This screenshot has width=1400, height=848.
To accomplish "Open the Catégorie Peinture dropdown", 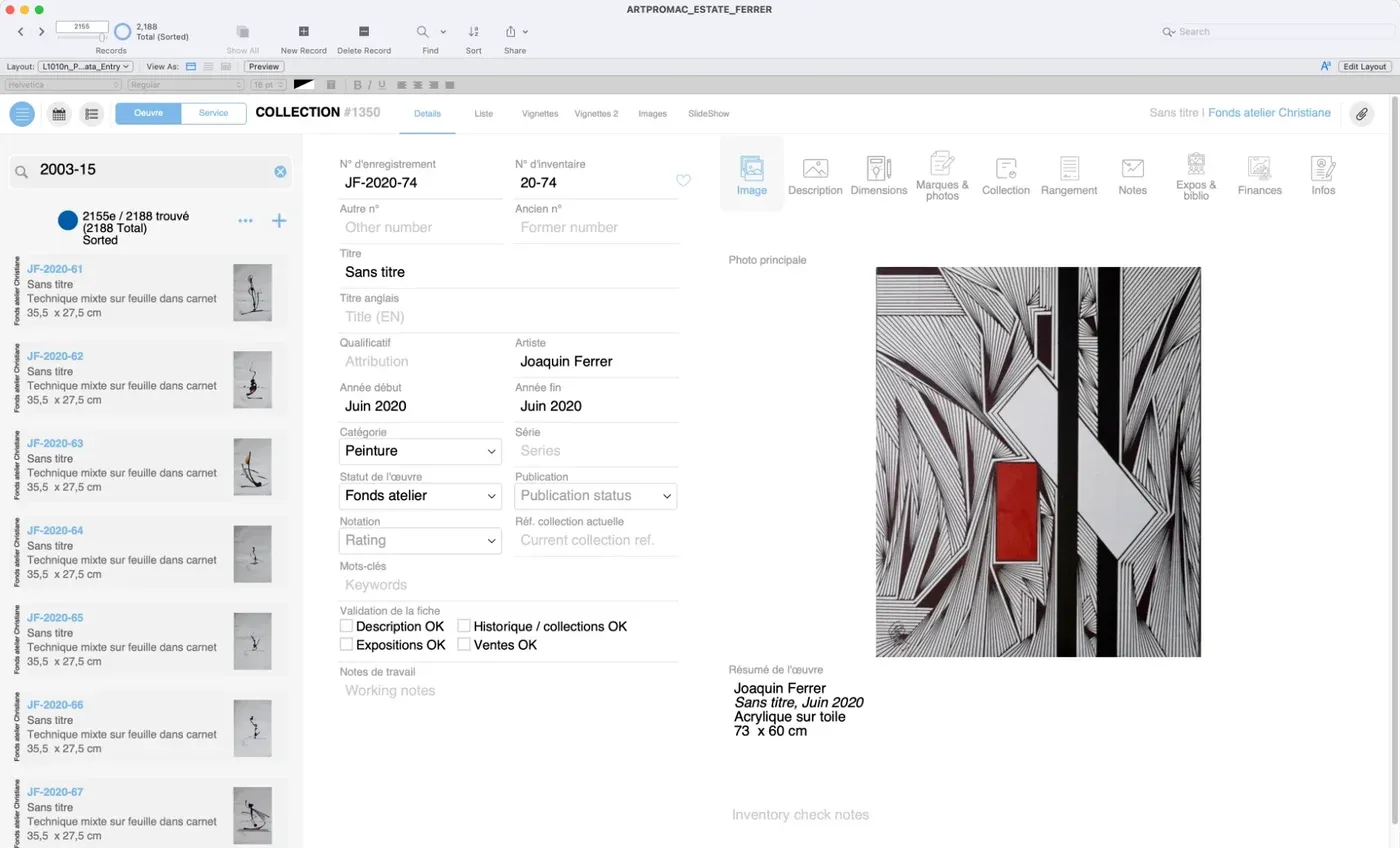I will point(420,451).
